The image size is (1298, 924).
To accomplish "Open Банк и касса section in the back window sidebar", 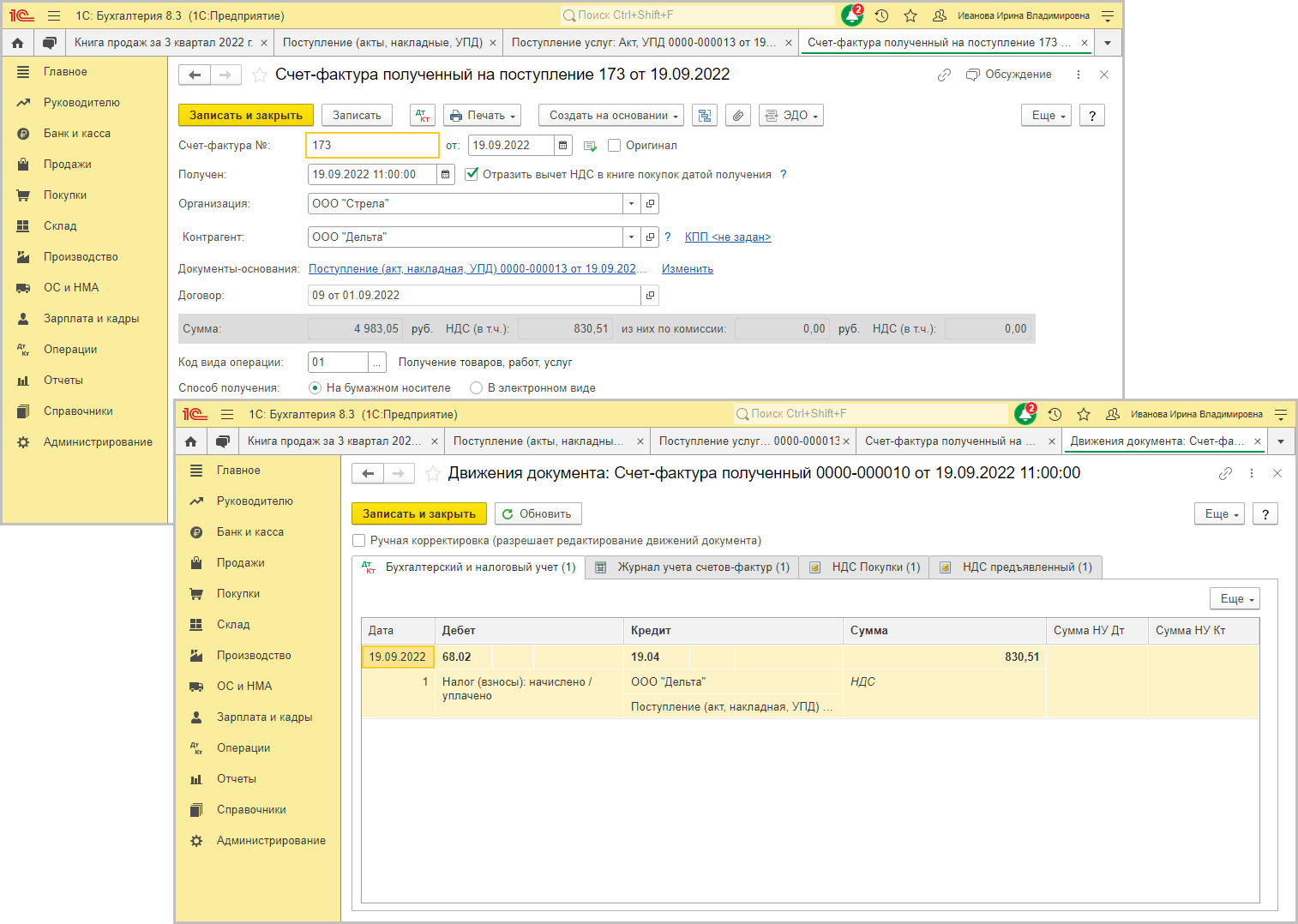I will 77,134.
